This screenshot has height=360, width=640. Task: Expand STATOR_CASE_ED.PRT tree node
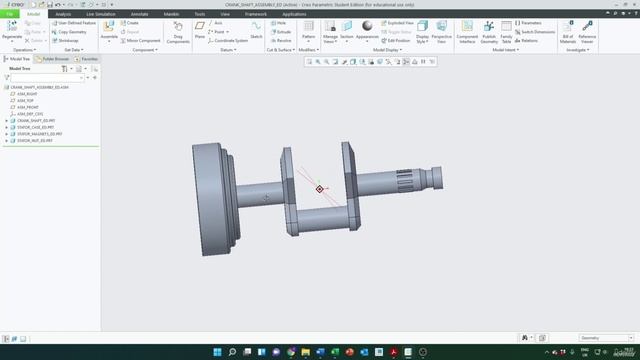click(7, 127)
